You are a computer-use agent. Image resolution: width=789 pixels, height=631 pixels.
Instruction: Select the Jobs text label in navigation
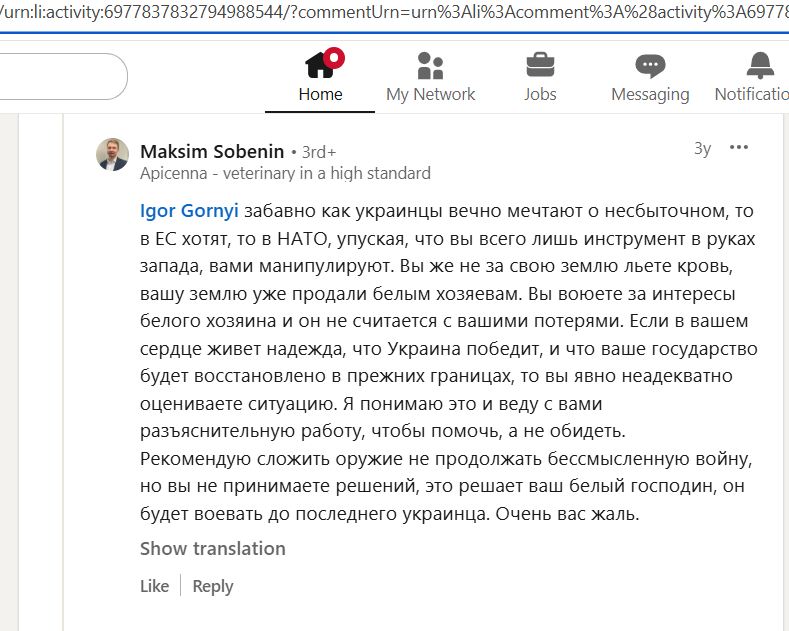point(540,94)
